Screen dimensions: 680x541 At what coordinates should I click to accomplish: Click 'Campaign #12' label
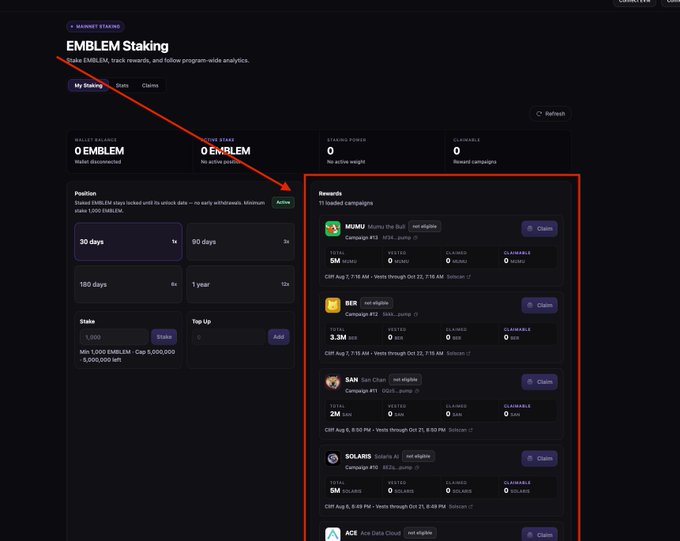362,315
